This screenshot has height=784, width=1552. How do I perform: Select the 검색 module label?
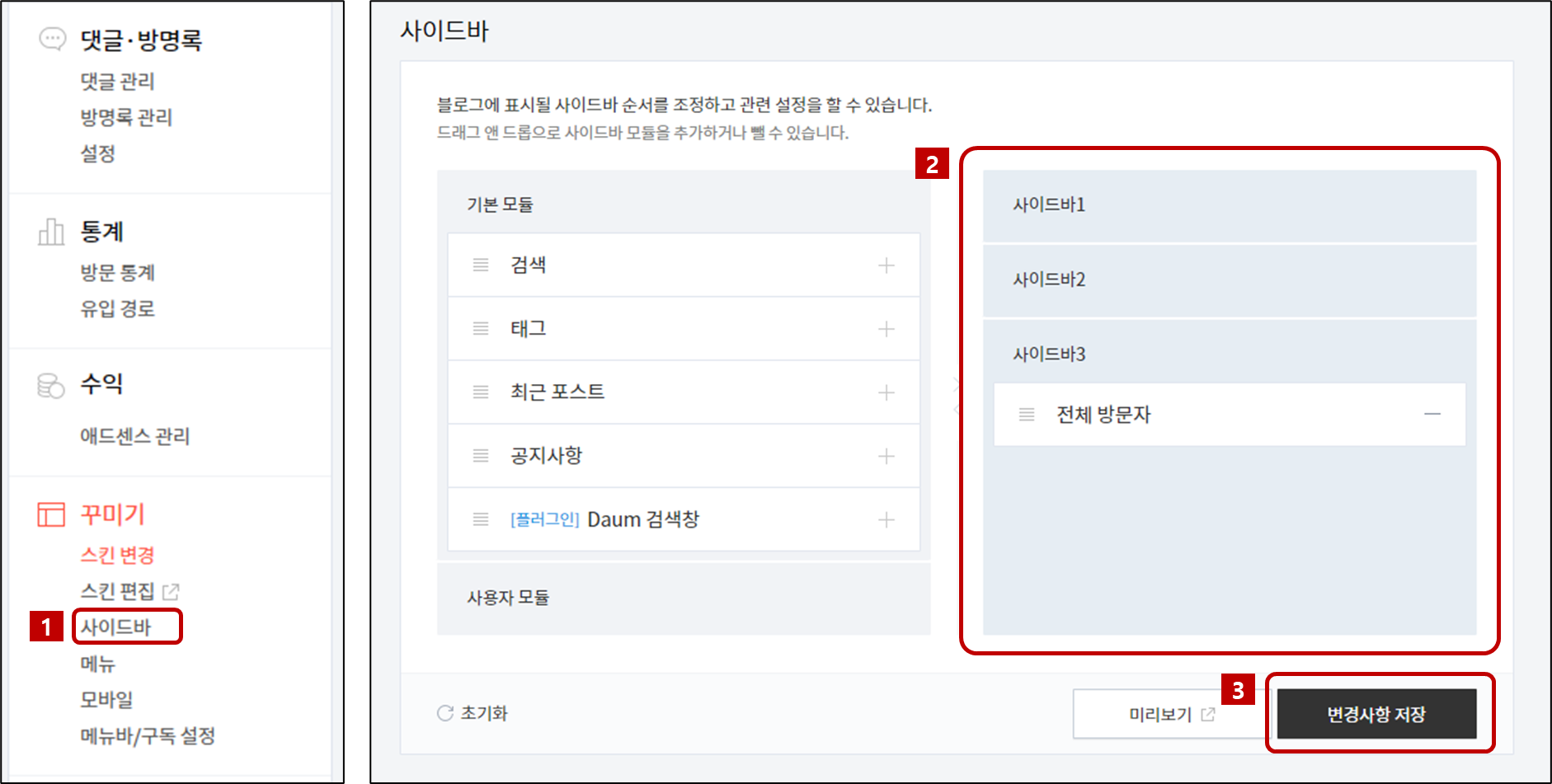coord(529,265)
